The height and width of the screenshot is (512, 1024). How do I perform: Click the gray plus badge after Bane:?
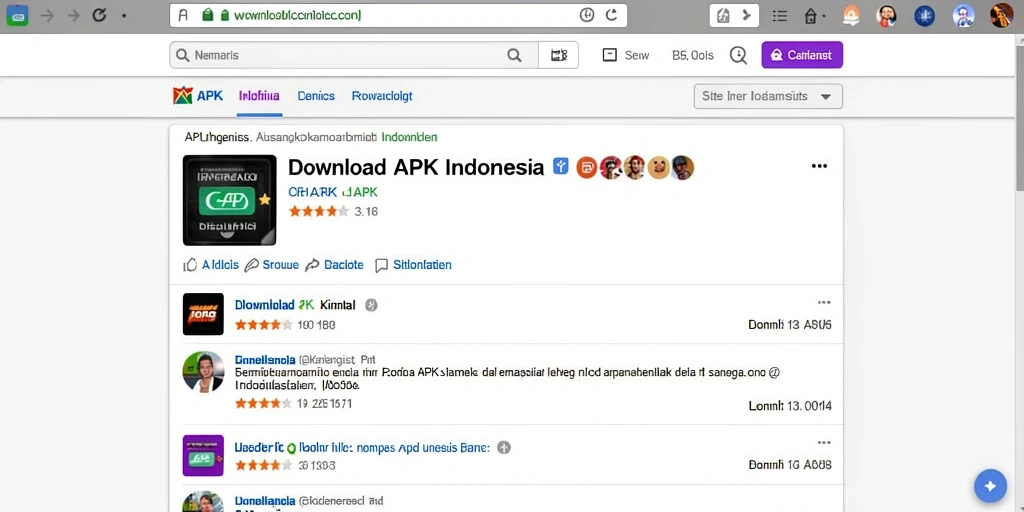pyautogui.click(x=504, y=447)
